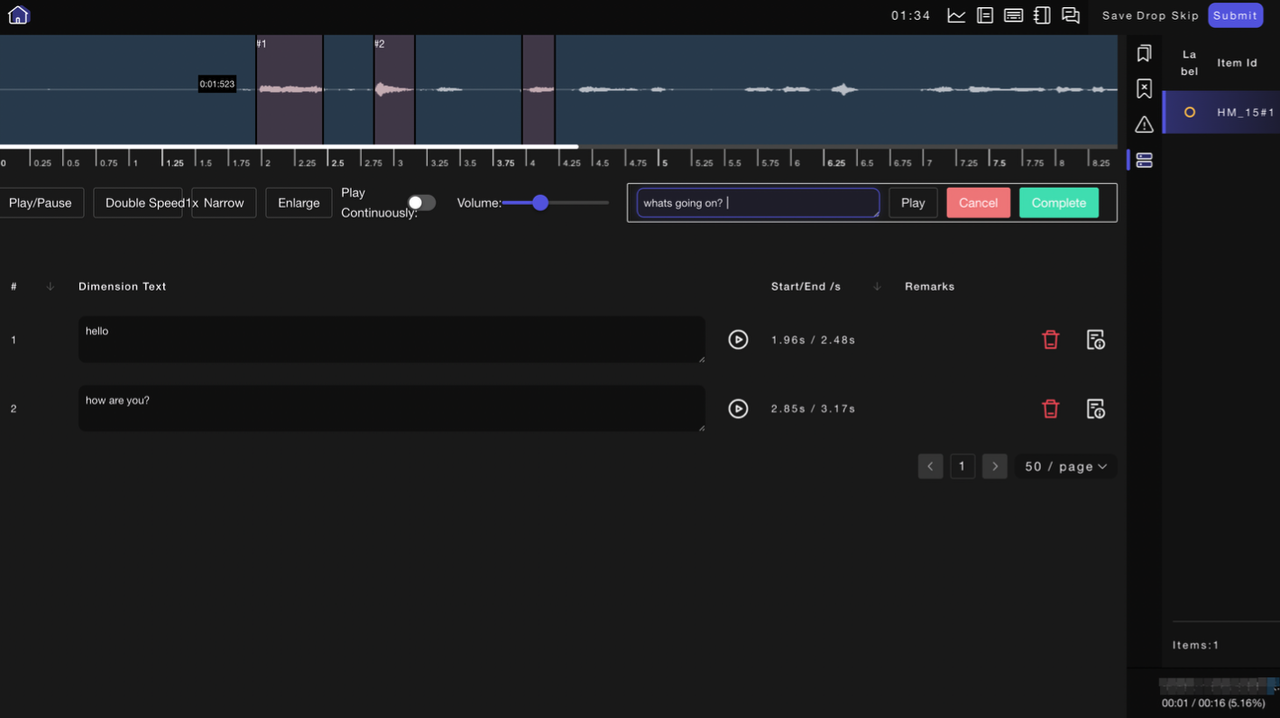1280x718 pixels.
Task: Open the 50 / page dropdown
Action: [x=1066, y=467]
